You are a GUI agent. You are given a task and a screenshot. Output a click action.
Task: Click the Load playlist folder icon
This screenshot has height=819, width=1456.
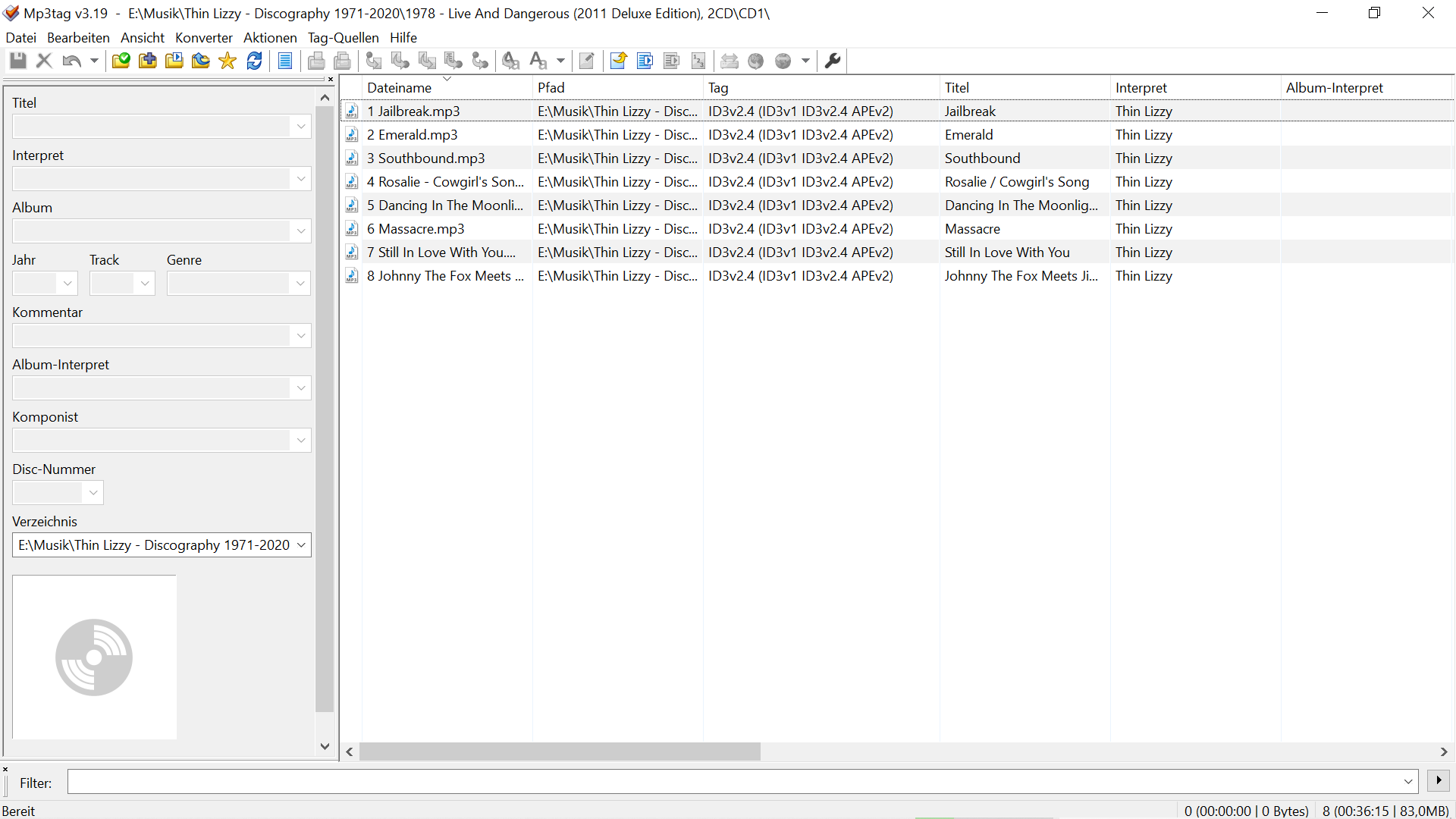coord(174,61)
